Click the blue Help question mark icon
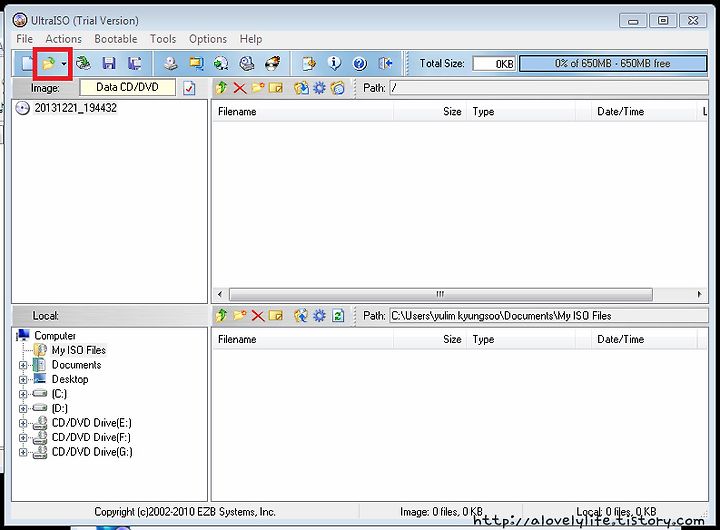The image size is (720, 530). [x=360, y=63]
